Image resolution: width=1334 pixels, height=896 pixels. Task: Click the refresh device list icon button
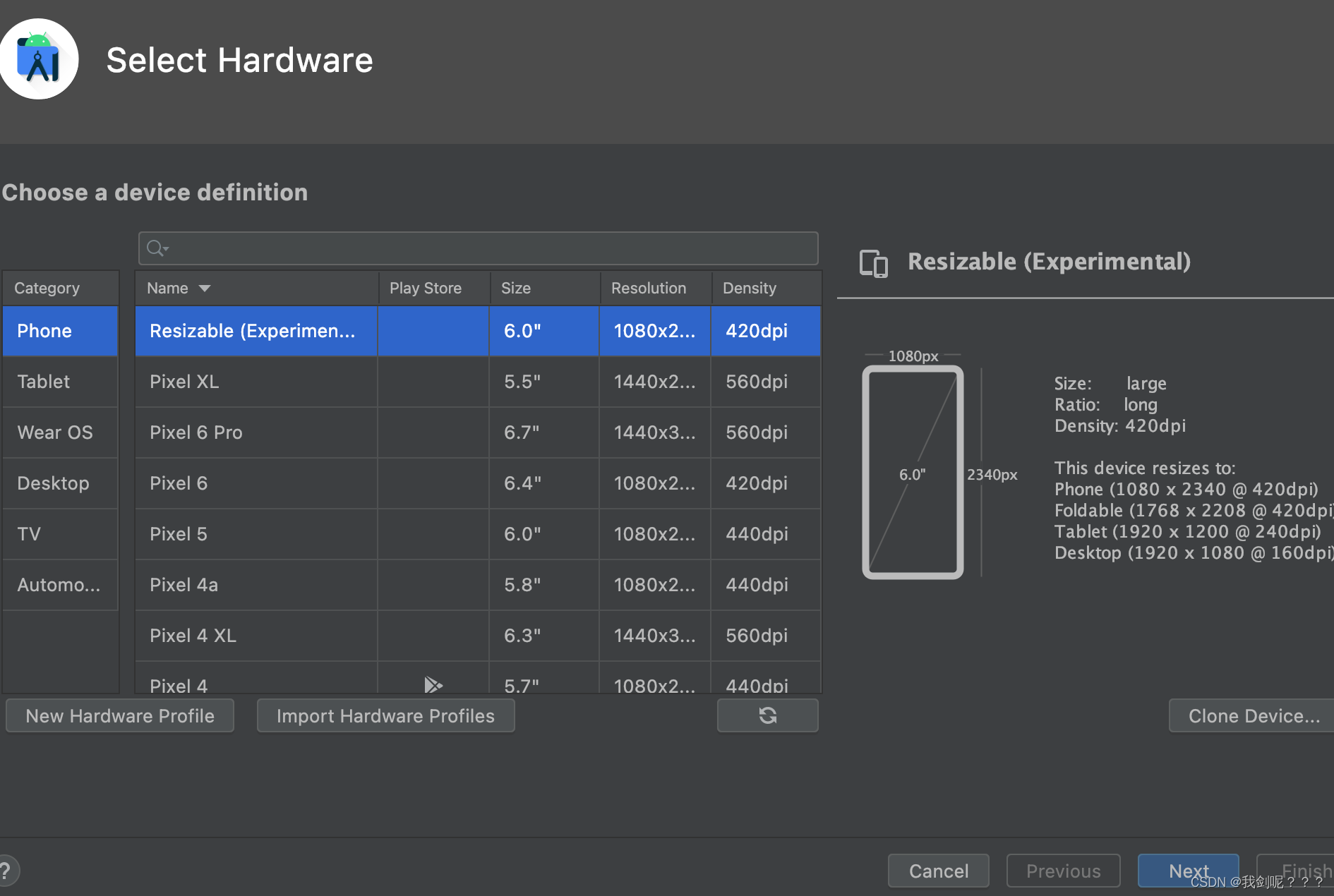[767, 715]
